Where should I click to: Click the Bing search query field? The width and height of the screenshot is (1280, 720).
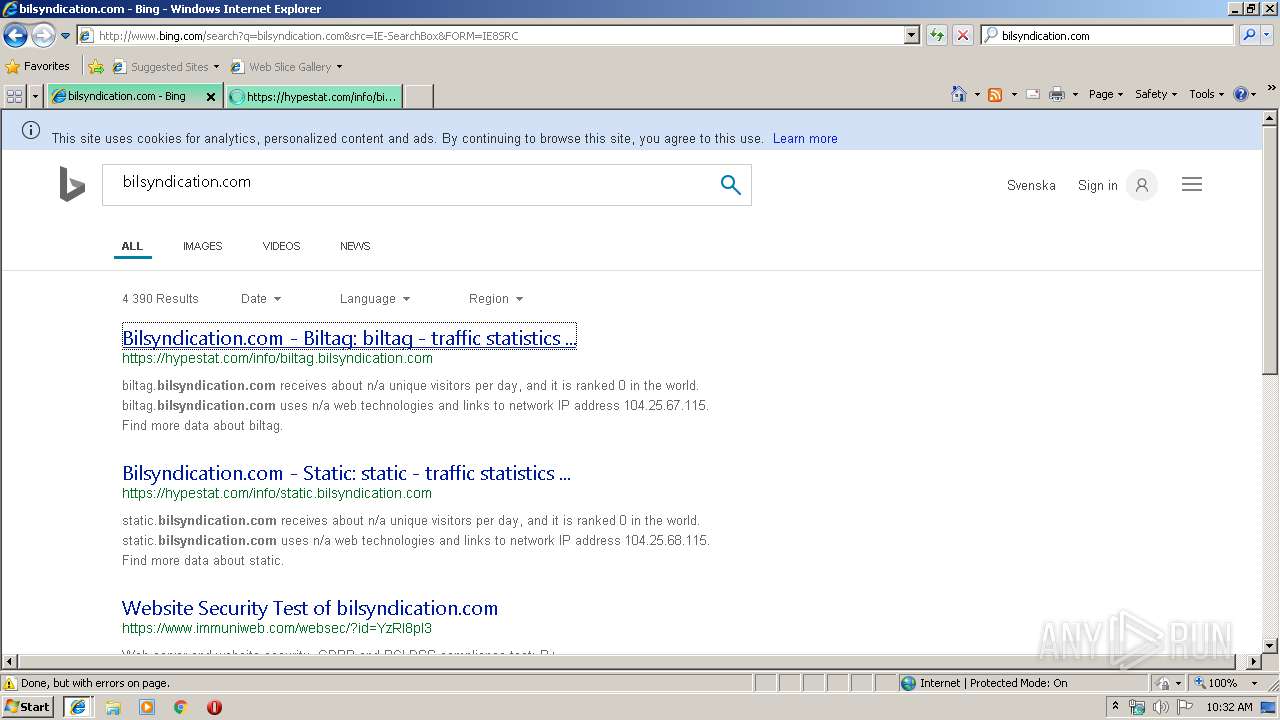(x=410, y=185)
